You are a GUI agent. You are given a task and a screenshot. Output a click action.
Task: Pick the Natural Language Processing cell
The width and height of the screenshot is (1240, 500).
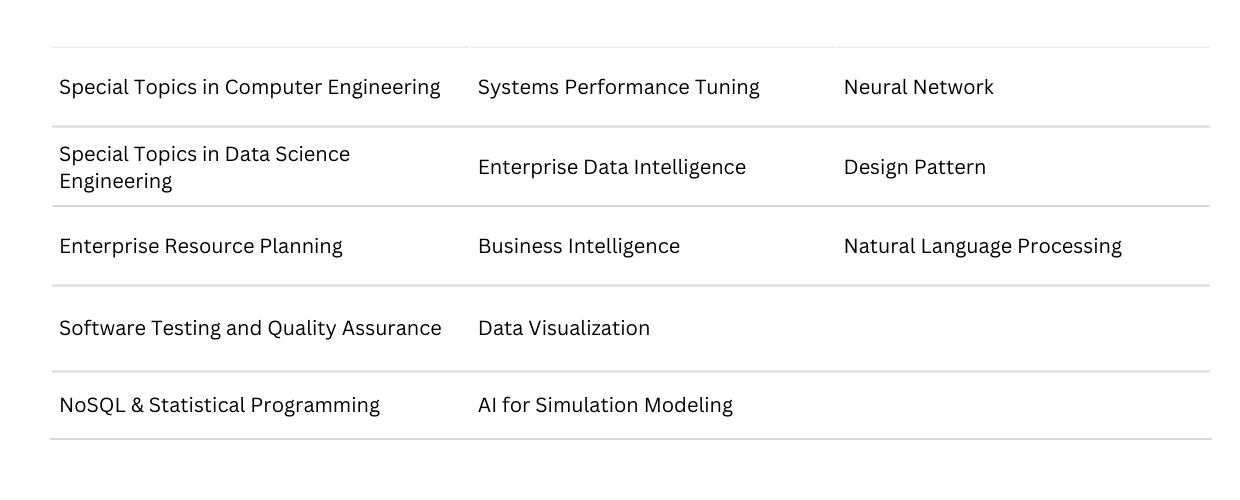click(982, 246)
